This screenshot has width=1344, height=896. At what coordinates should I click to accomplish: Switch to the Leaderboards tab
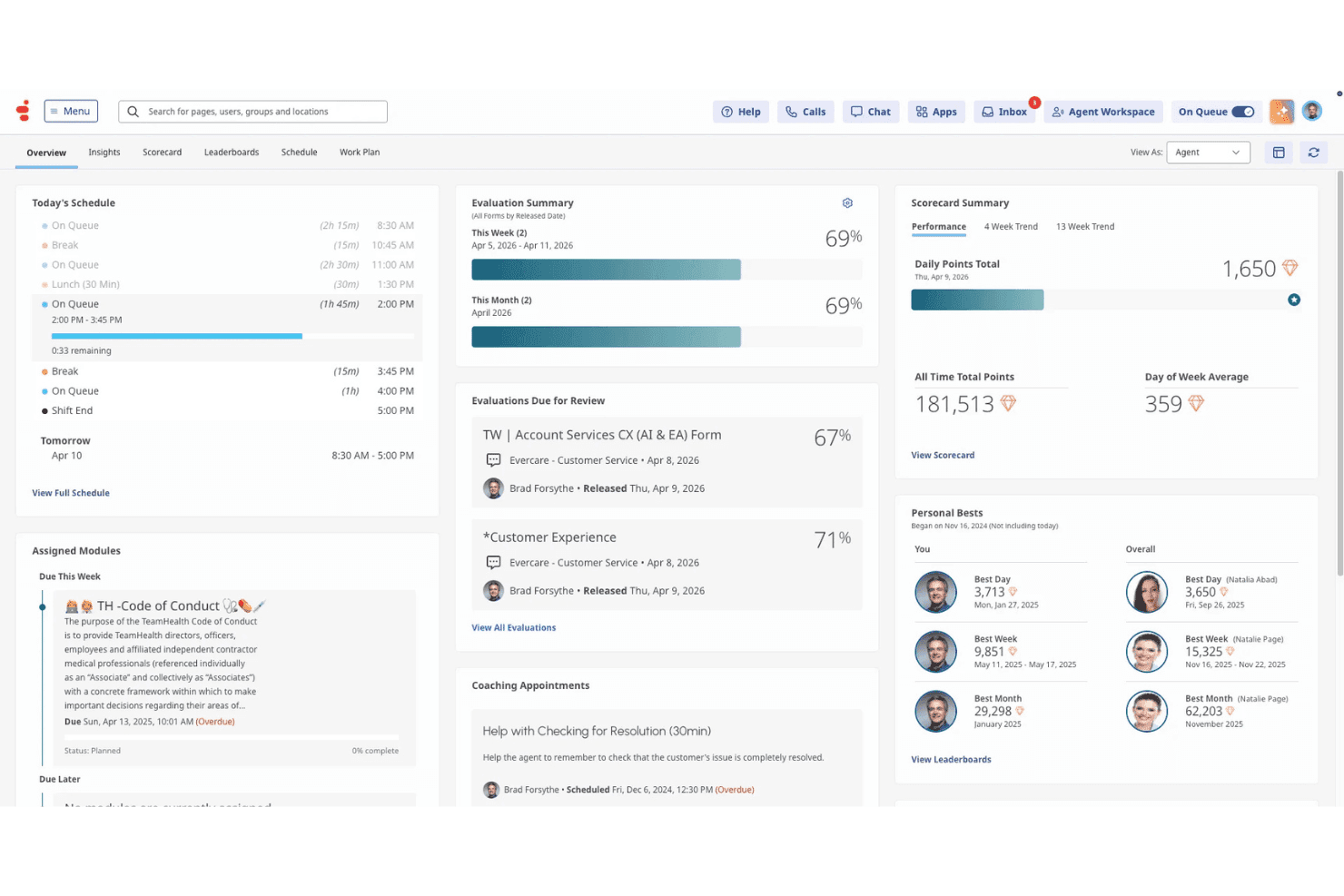point(232,153)
